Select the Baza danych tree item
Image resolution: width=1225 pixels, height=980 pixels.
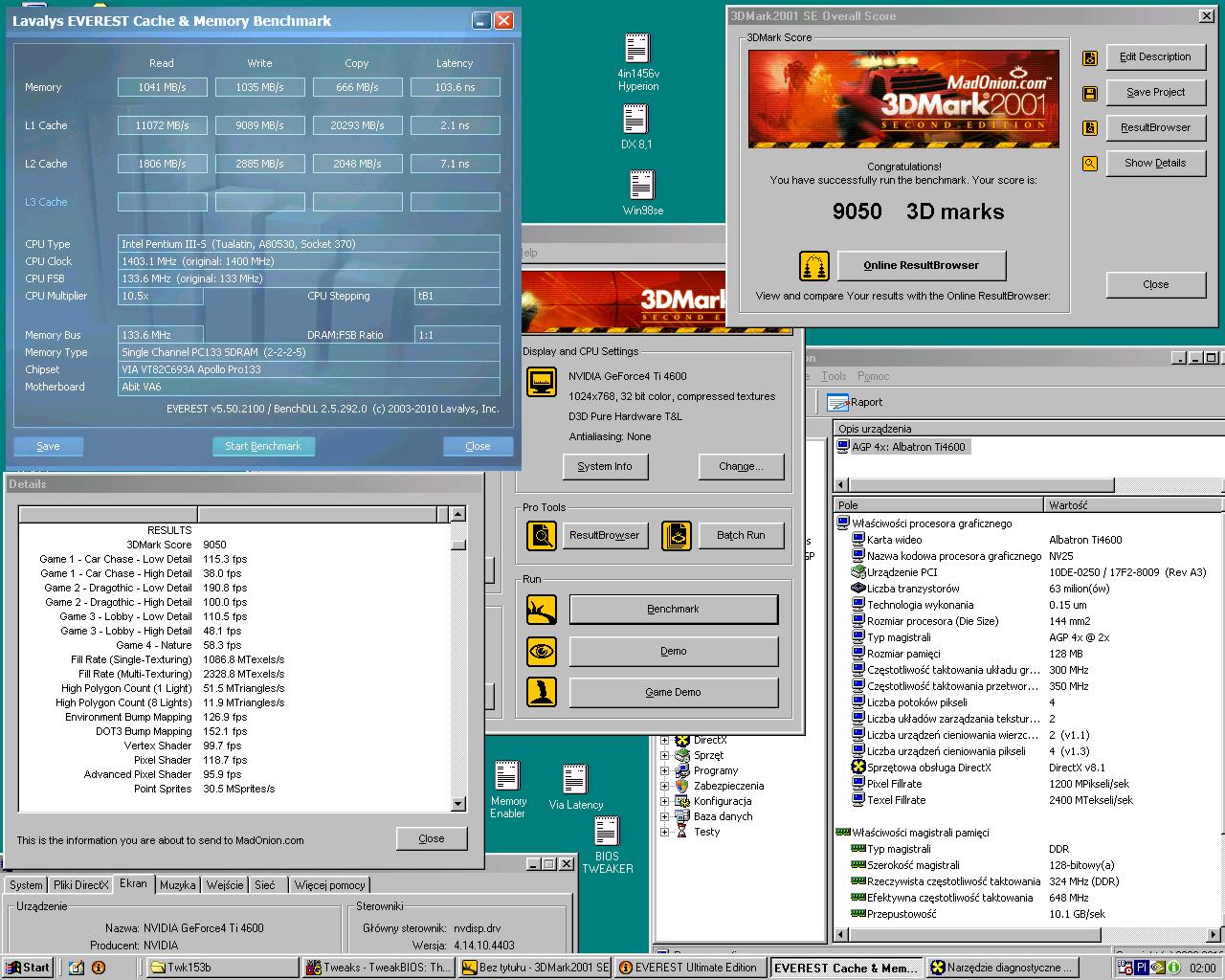pyautogui.click(x=713, y=817)
